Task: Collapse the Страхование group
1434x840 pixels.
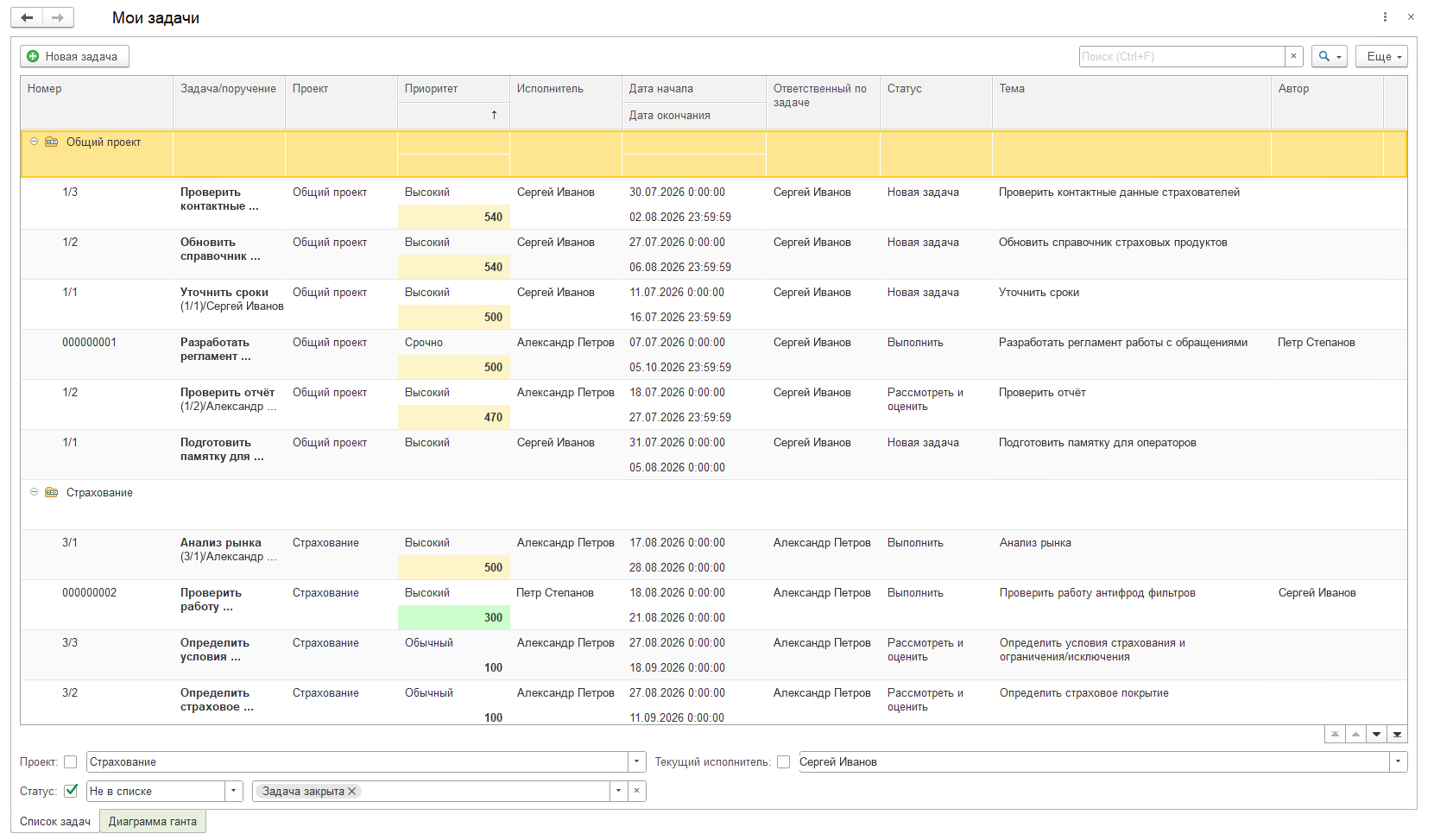Action: click(35, 492)
